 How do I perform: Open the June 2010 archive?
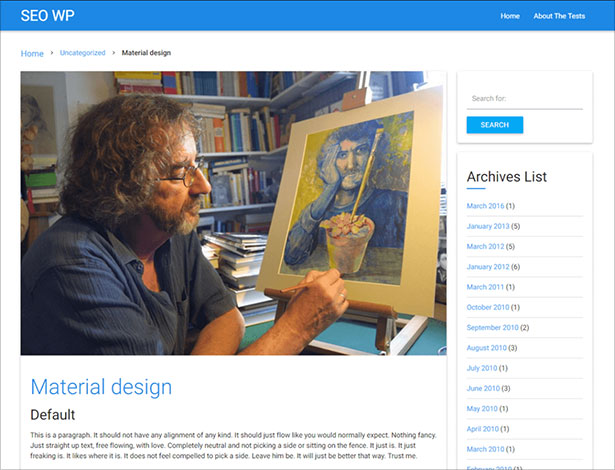point(483,388)
